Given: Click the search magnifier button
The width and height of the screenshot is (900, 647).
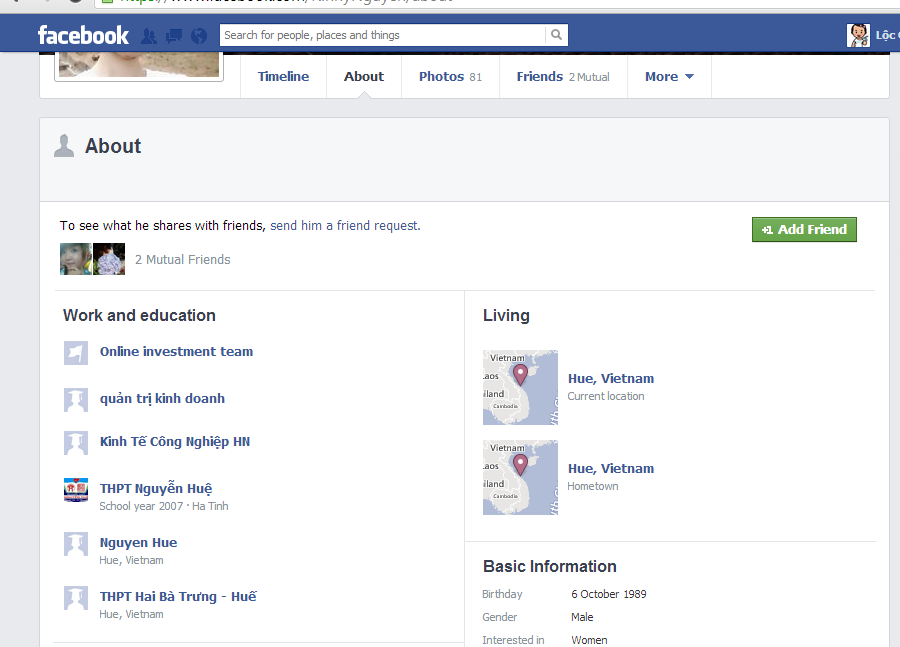Looking at the screenshot, I should 556,35.
